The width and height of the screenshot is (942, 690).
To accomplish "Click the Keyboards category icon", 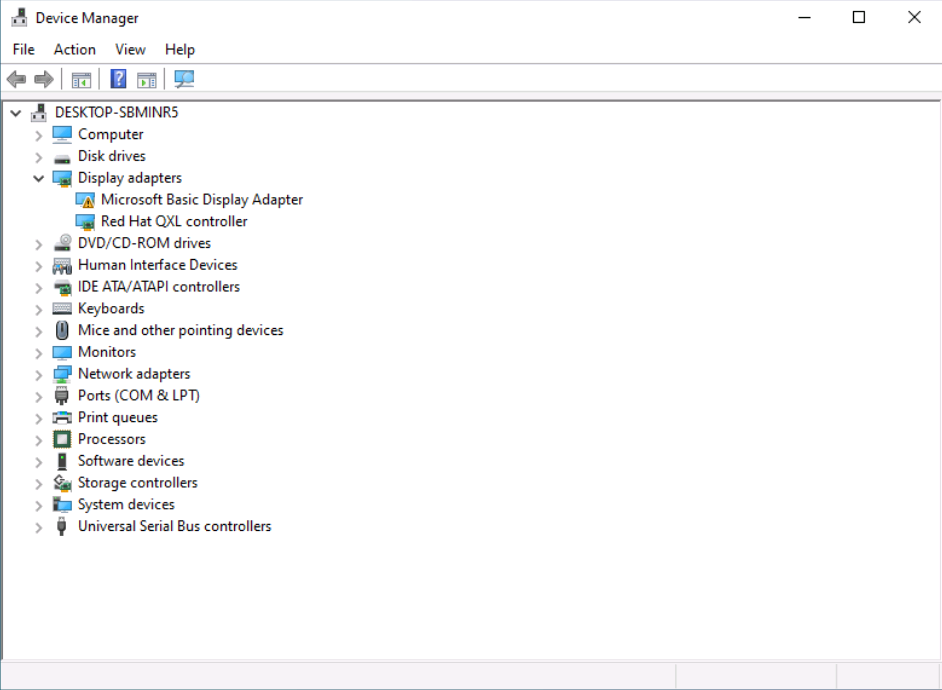I will coord(62,309).
